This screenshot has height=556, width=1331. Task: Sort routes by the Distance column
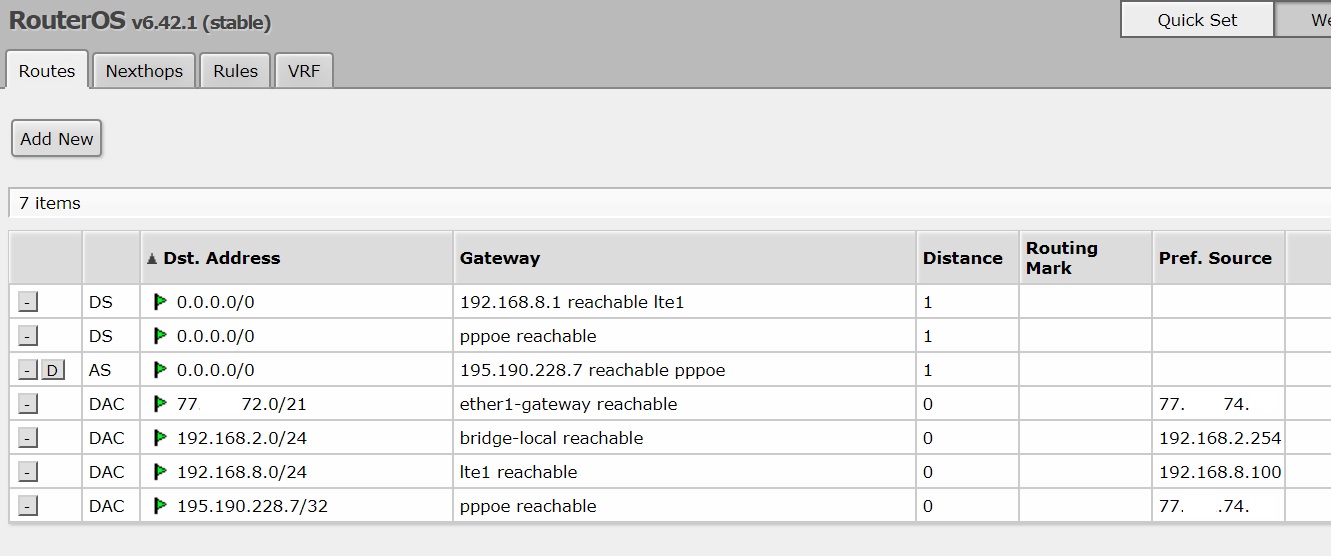[x=962, y=258]
